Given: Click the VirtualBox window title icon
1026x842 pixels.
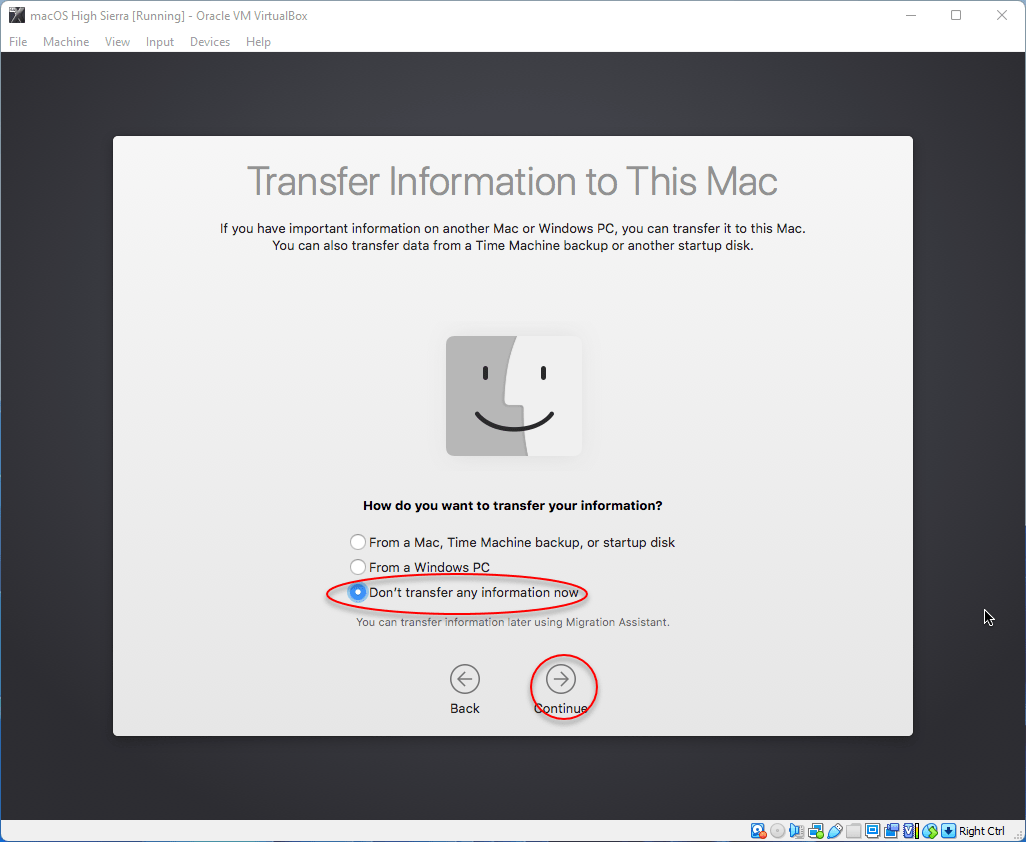Looking at the screenshot, I should (16, 16).
